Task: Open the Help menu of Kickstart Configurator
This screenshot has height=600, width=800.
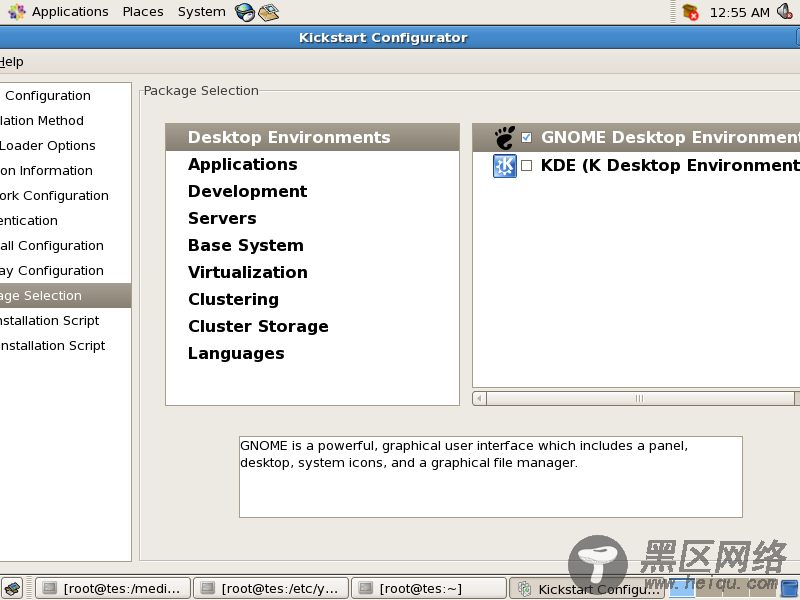Action: click(x=12, y=62)
